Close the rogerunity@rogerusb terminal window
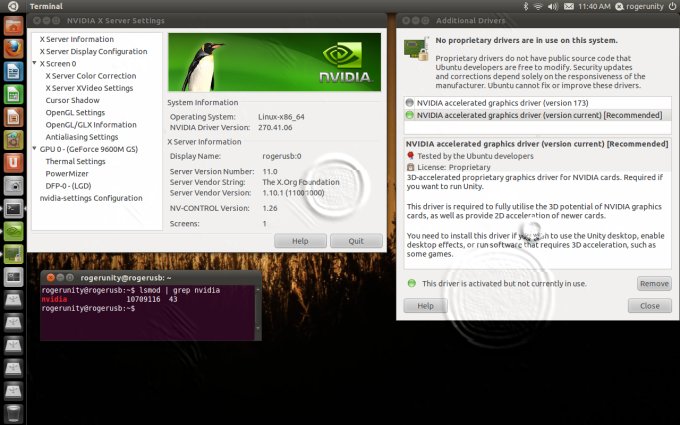Image resolution: width=680 pixels, height=425 pixels. pos(50,278)
